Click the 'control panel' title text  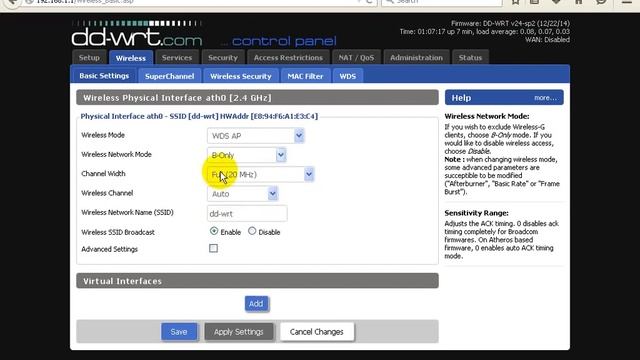(284, 41)
